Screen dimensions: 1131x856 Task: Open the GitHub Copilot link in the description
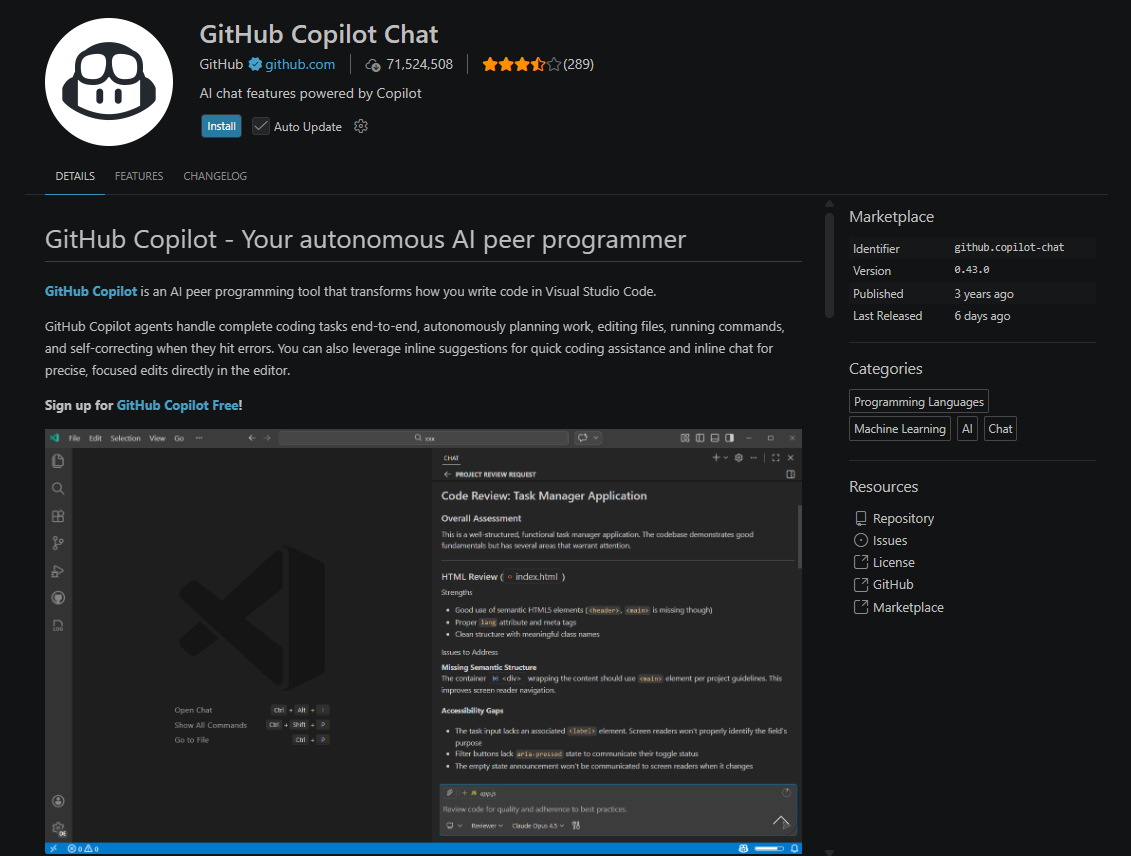(x=91, y=291)
